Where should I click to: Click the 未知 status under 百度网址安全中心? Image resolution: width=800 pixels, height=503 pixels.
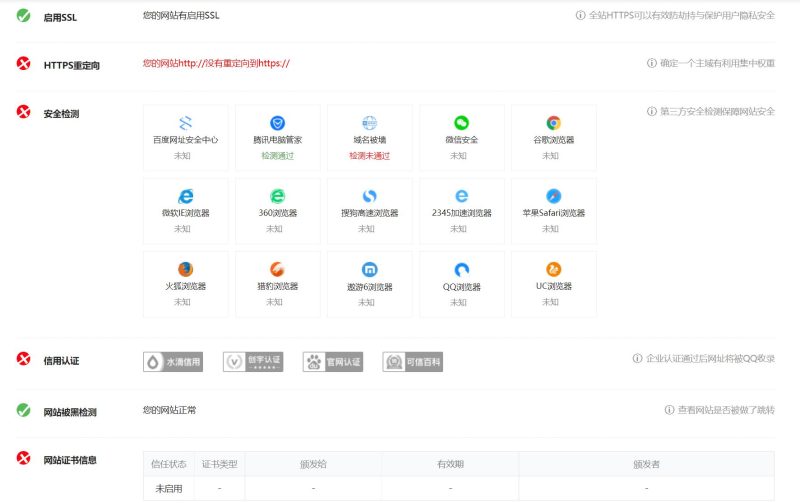(x=182, y=156)
